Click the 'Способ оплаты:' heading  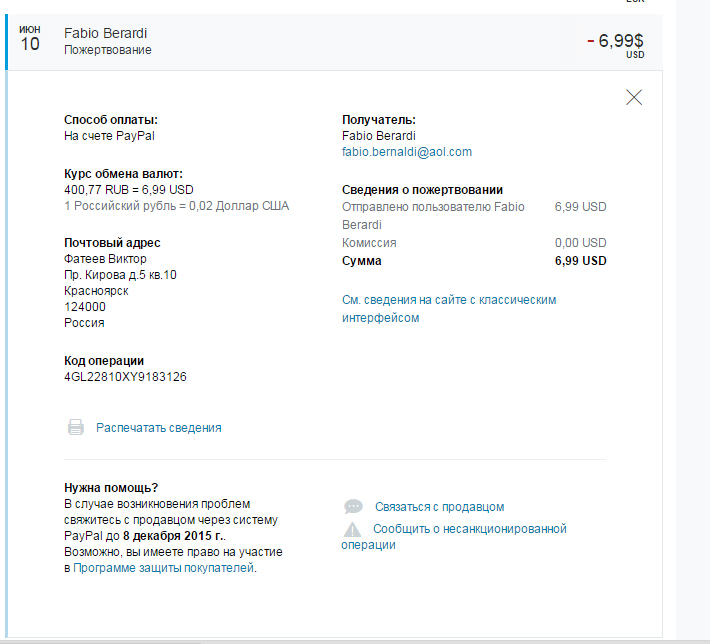pos(111,120)
